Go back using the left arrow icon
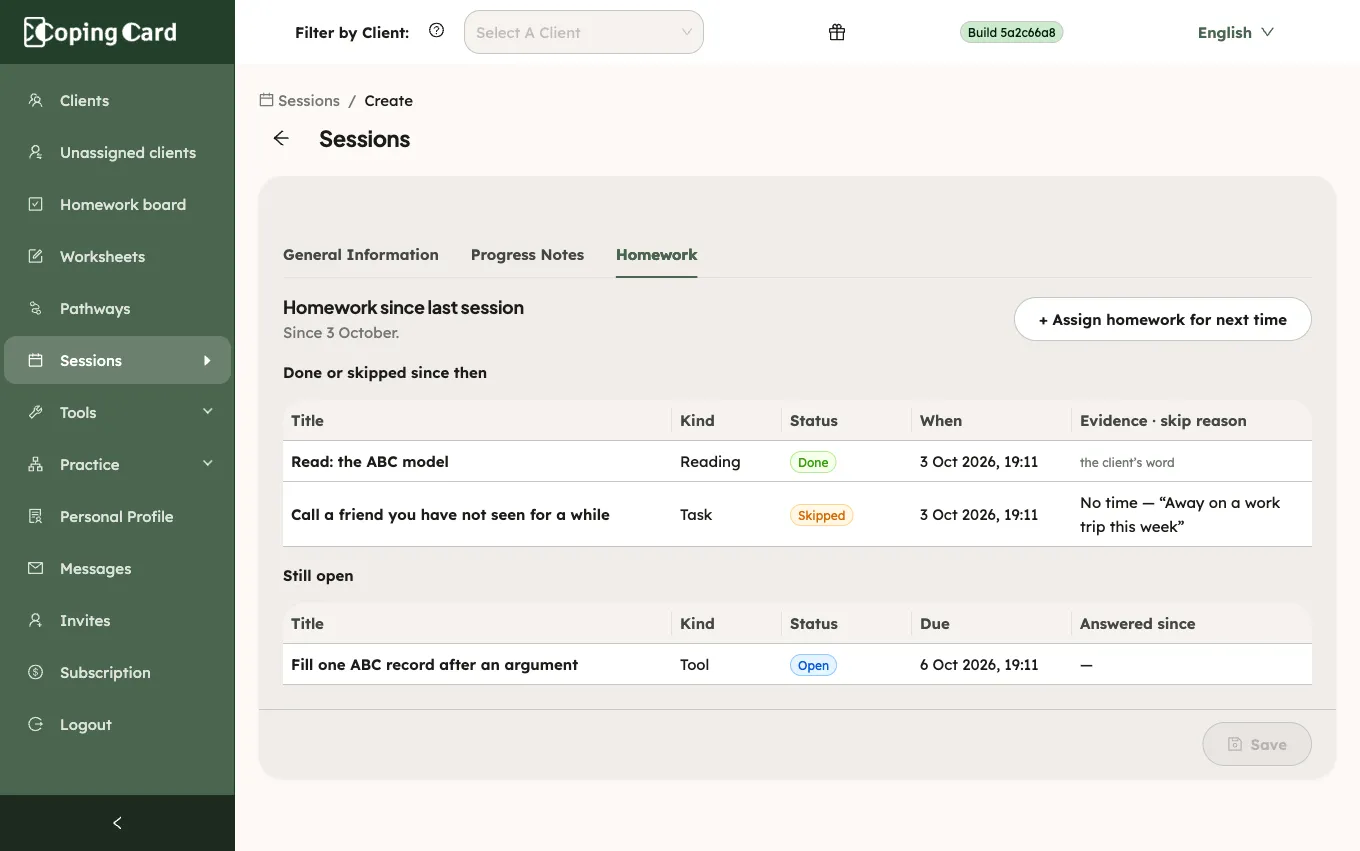The width and height of the screenshot is (1360, 851). 281,139
